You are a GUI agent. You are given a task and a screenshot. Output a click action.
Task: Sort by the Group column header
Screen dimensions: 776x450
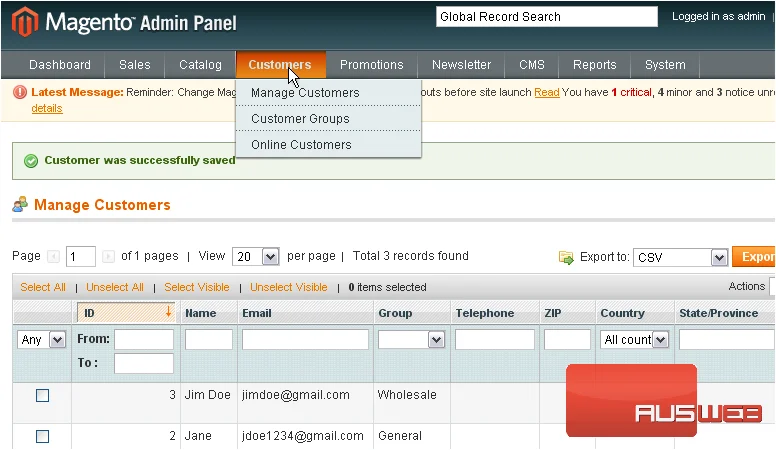click(395, 313)
